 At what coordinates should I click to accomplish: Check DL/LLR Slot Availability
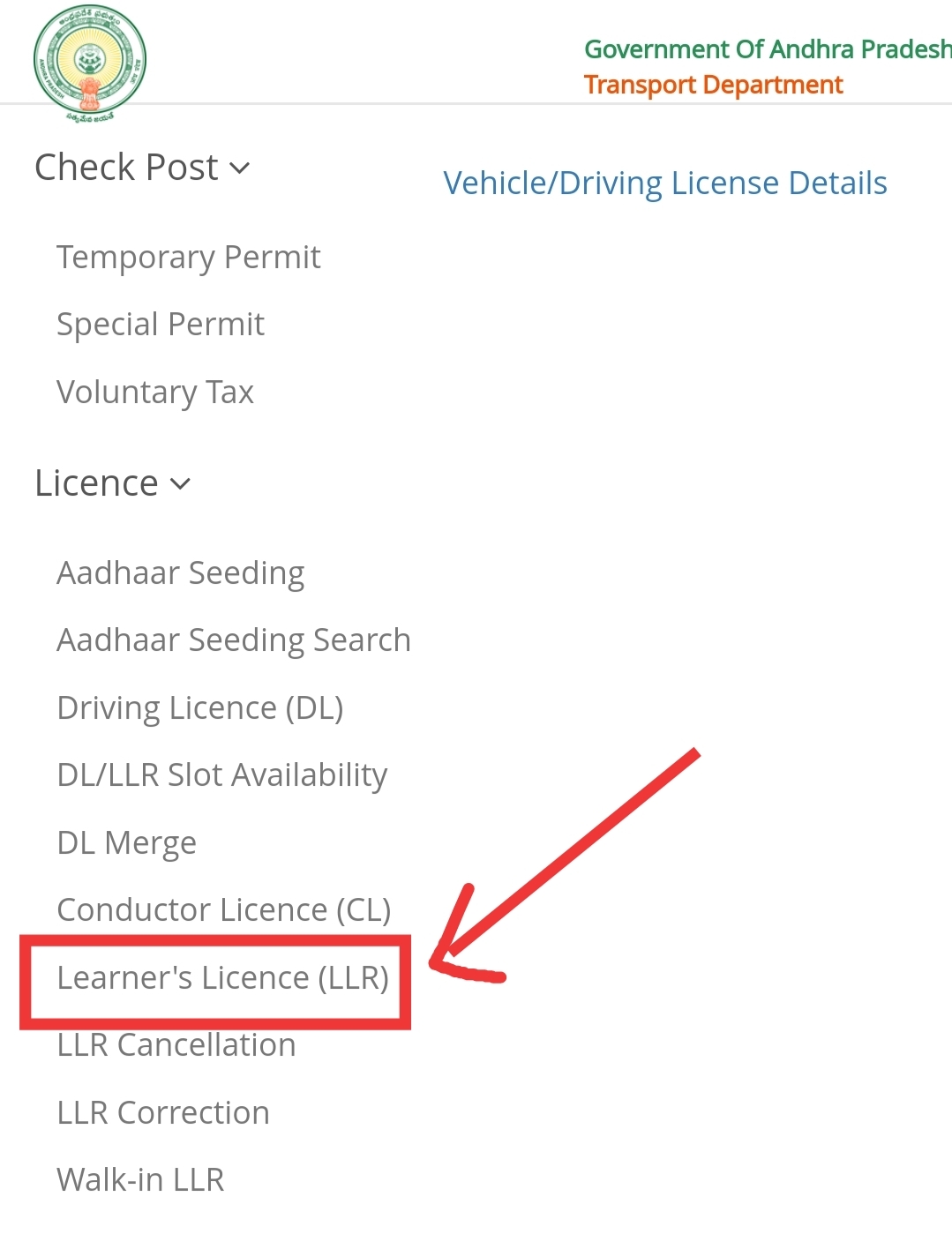[x=221, y=774]
